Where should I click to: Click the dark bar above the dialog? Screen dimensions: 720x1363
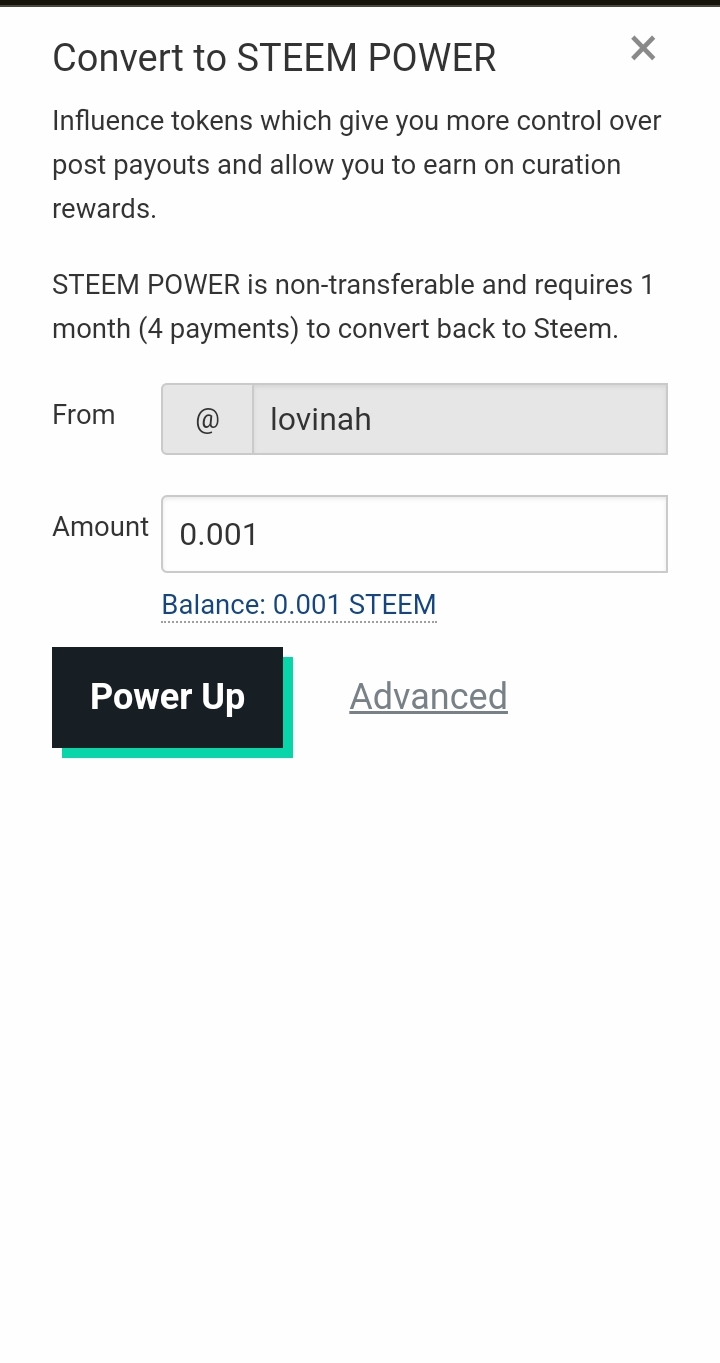coord(360,3)
